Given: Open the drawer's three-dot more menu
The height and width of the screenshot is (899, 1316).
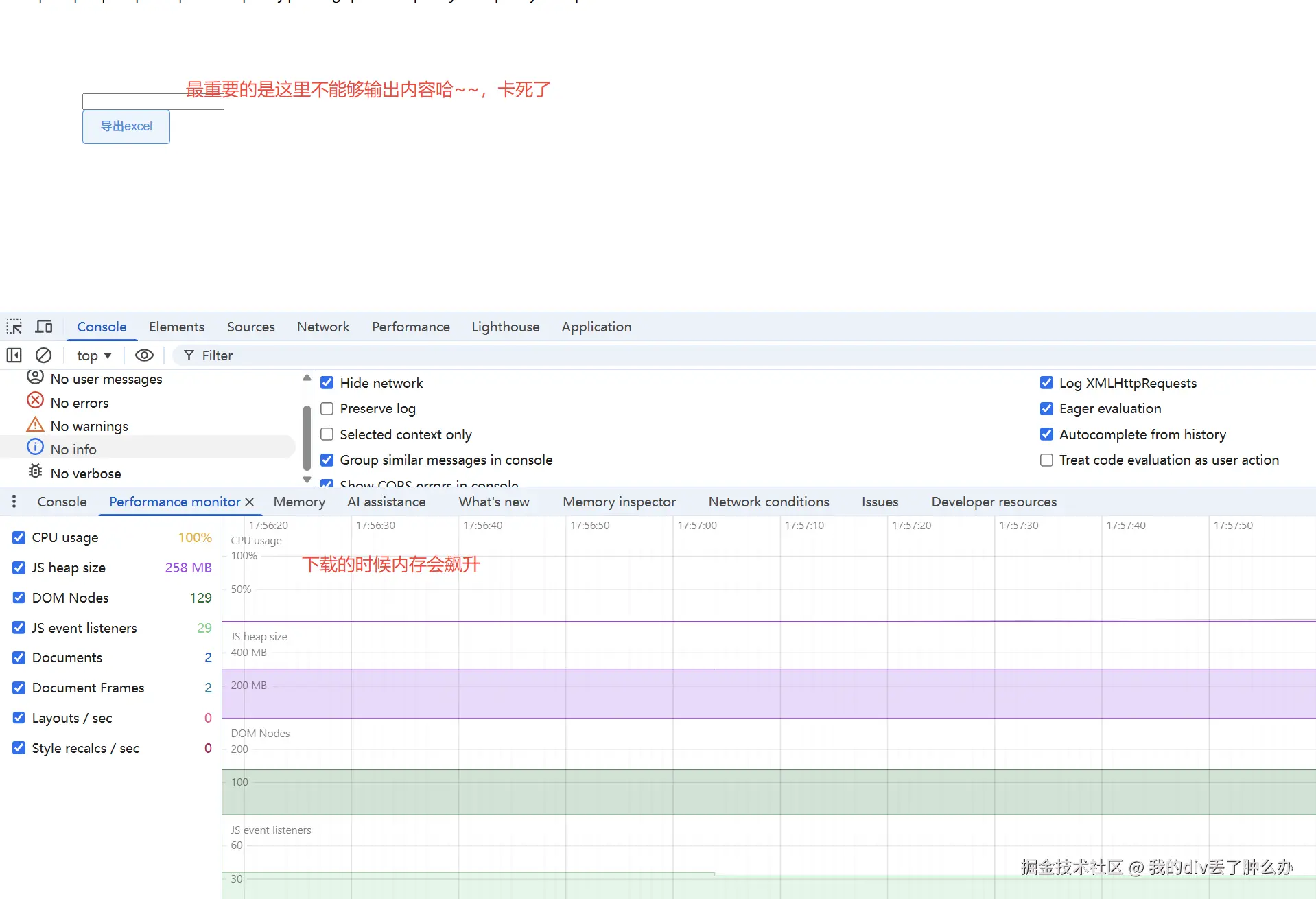Looking at the screenshot, I should (14, 502).
